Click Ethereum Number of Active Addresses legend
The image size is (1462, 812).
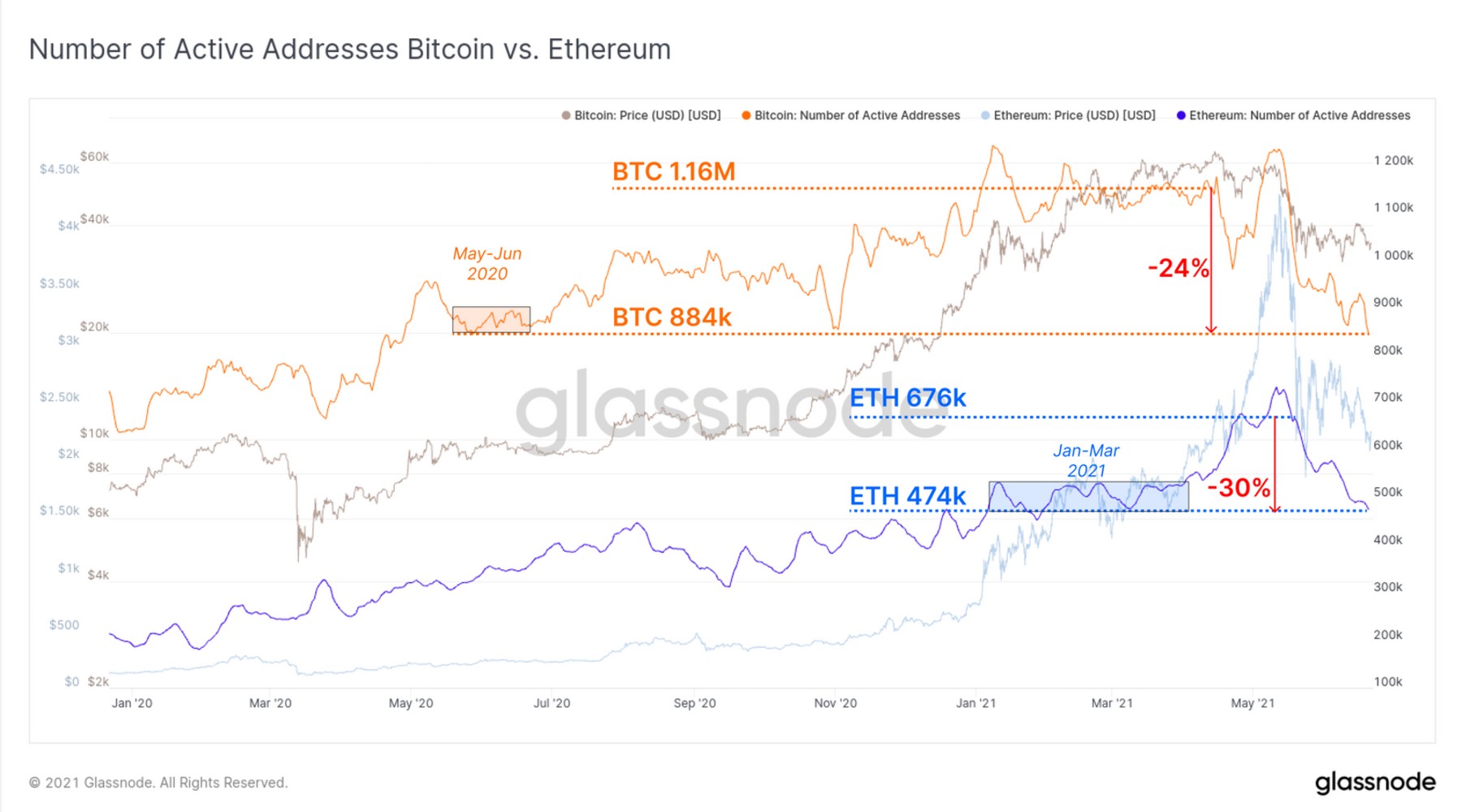pyautogui.click(x=1293, y=116)
